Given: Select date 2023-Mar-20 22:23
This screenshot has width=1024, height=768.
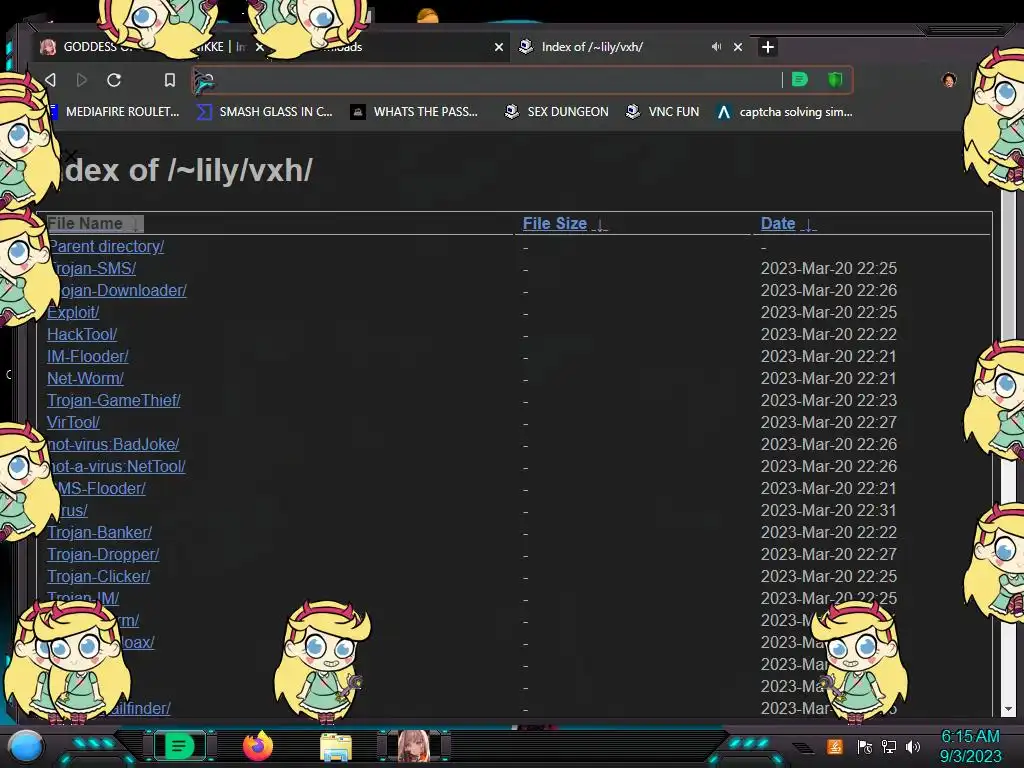Looking at the screenshot, I should pyautogui.click(x=829, y=400).
